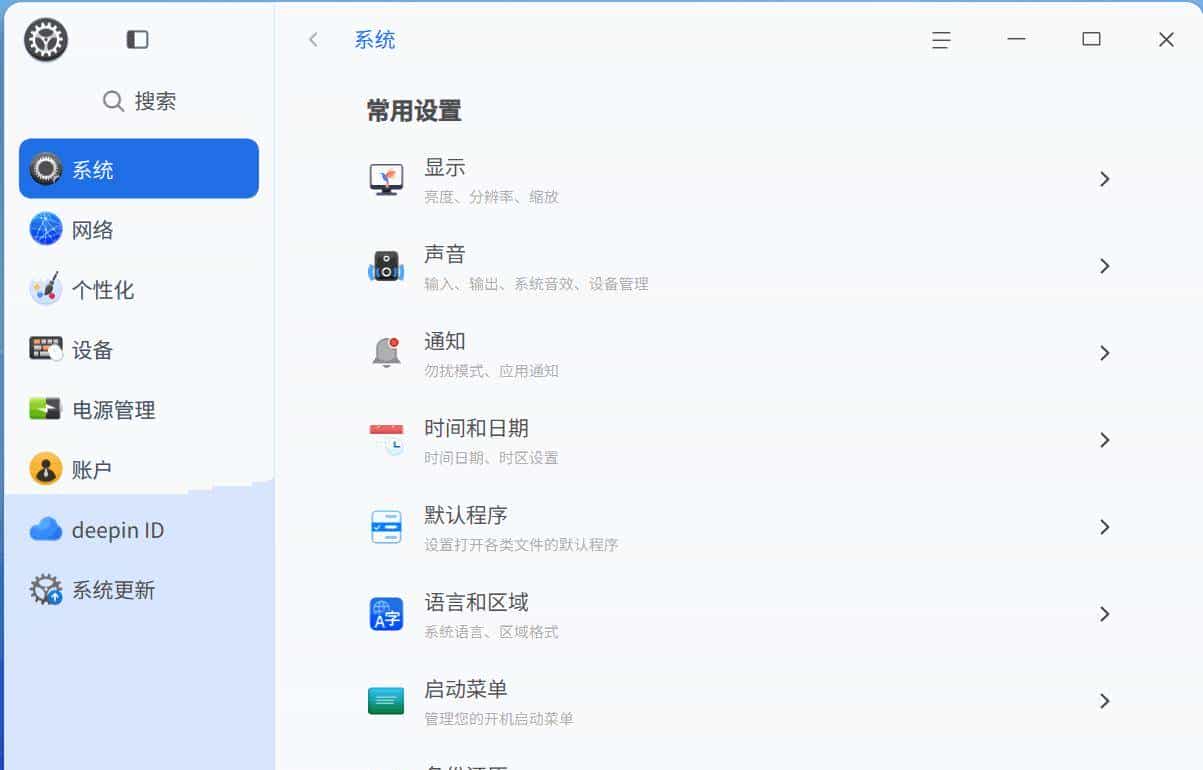Open 系统更新 system update gear icon
This screenshot has width=1203, height=770.
point(44,589)
